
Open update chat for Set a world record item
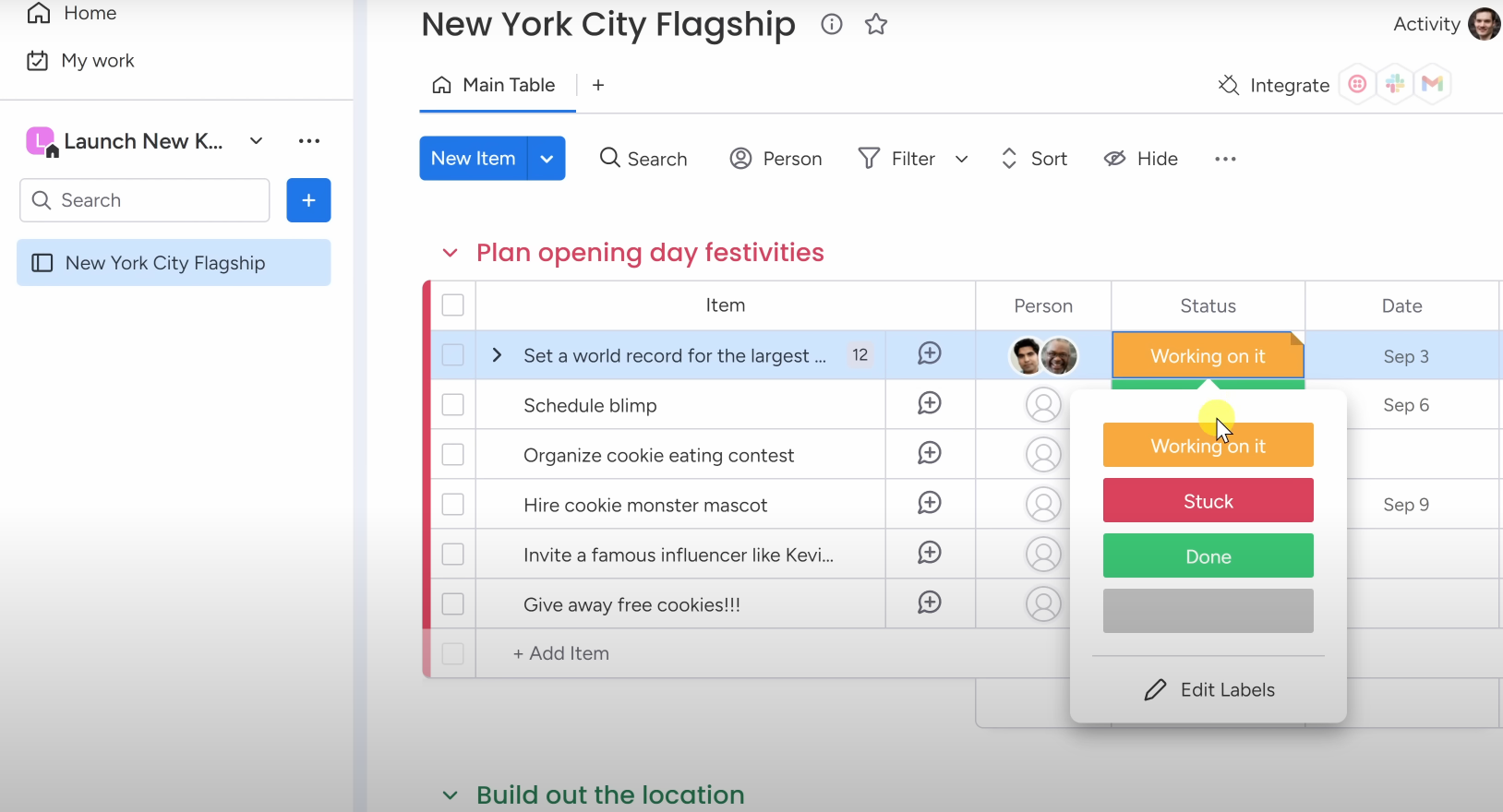point(930,353)
